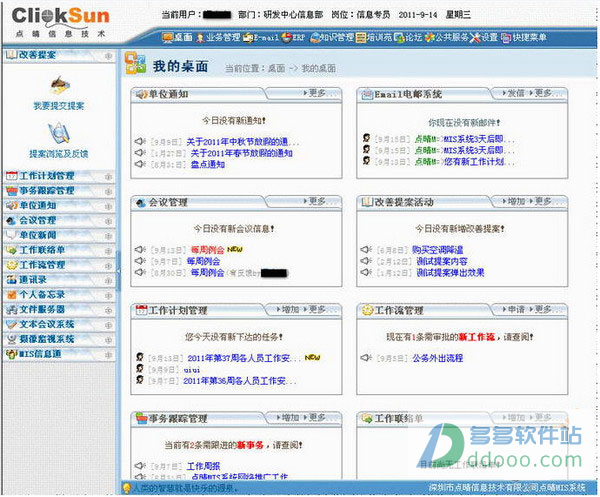Open 2011年第37周各人员工作安... plan

tap(244, 358)
